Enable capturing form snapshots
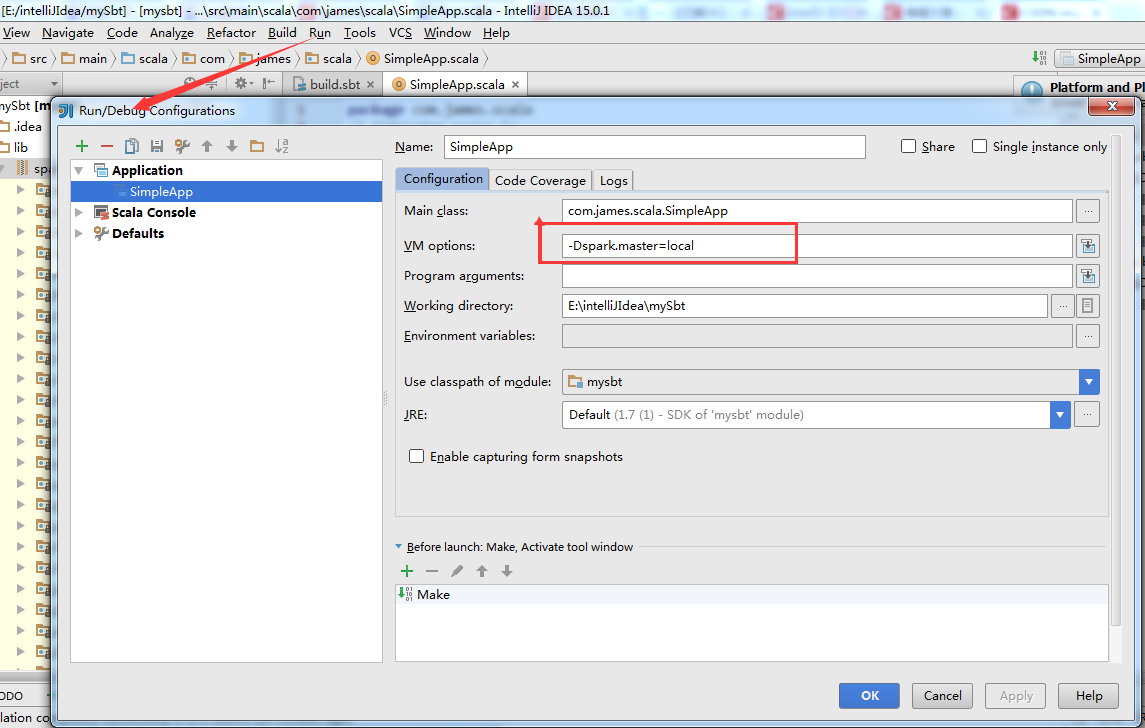This screenshot has height=728, width=1145. (x=416, y=456)
